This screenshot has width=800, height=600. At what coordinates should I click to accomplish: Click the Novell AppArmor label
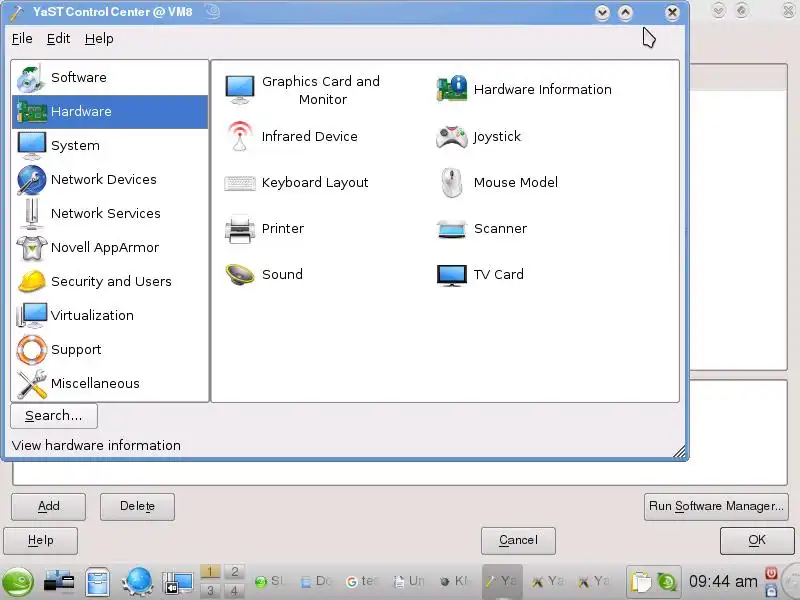(x=105, y=248)
